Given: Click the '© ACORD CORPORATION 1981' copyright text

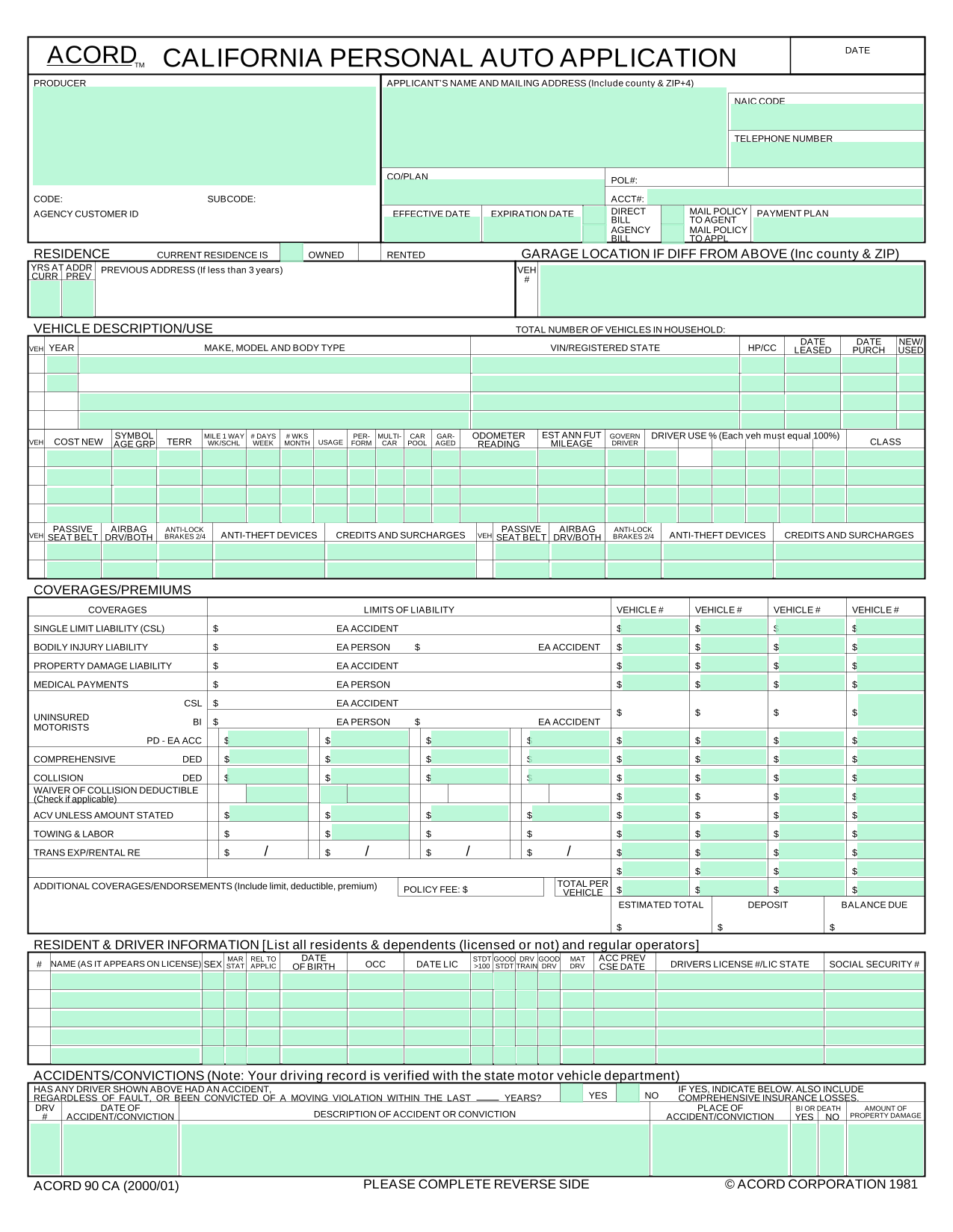Looking at the screenshot, I should 821,1184.
